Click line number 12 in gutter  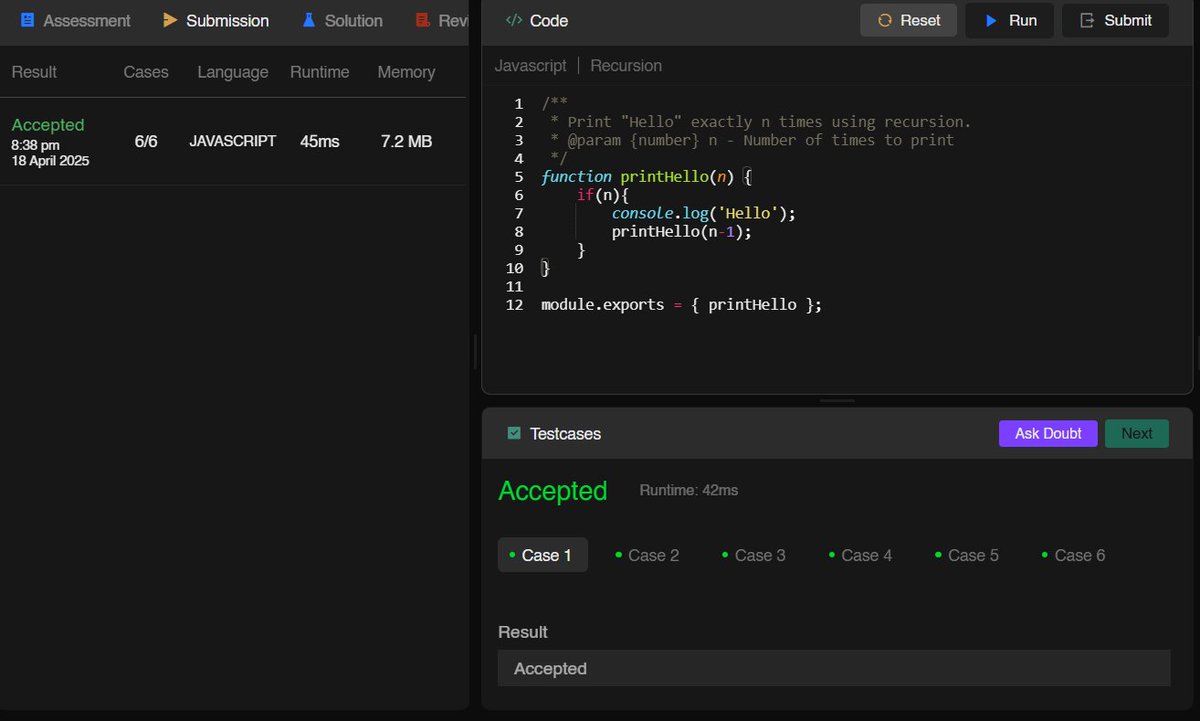[x=514, y=304]
